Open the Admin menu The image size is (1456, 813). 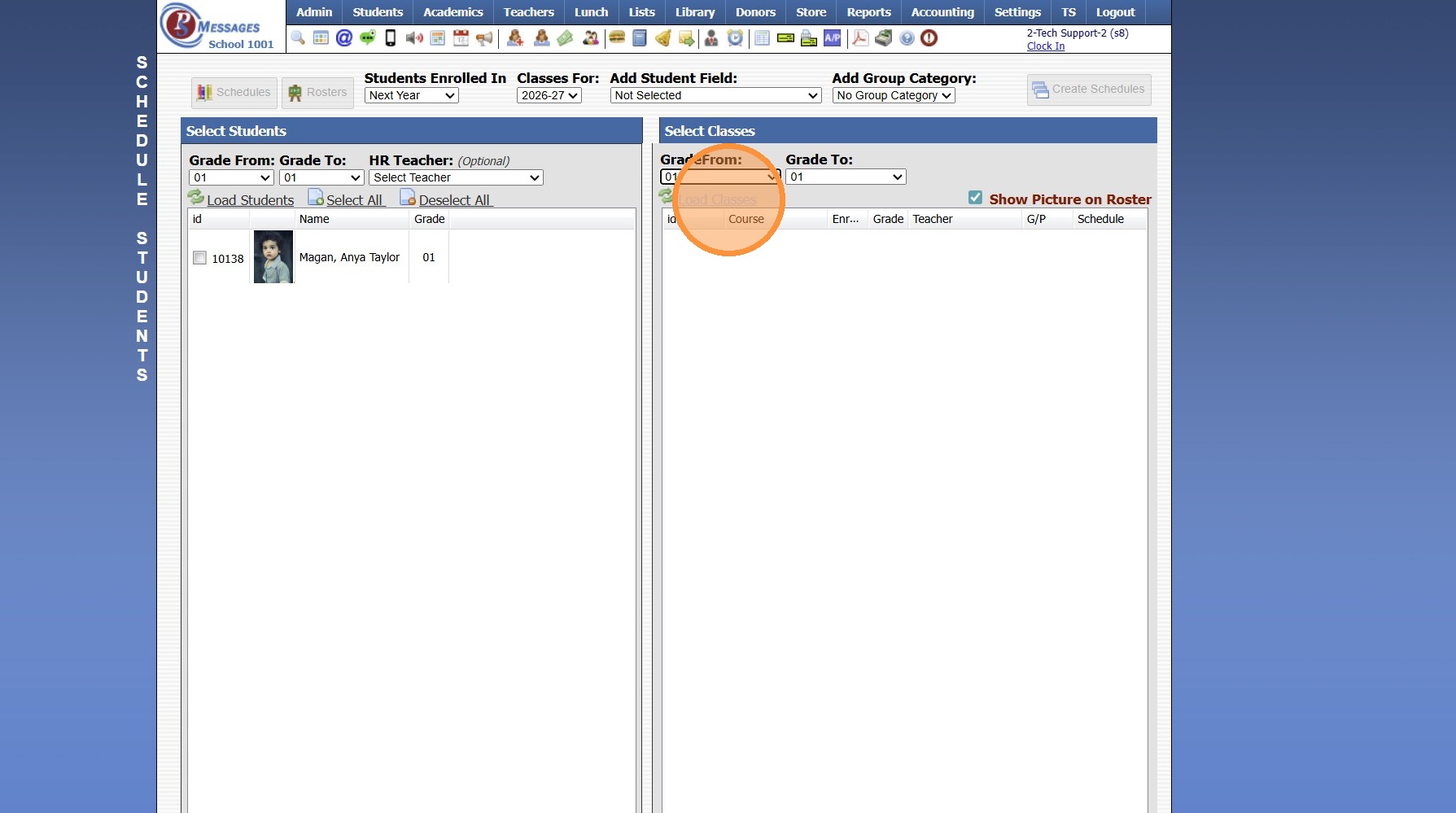point(314,12)
